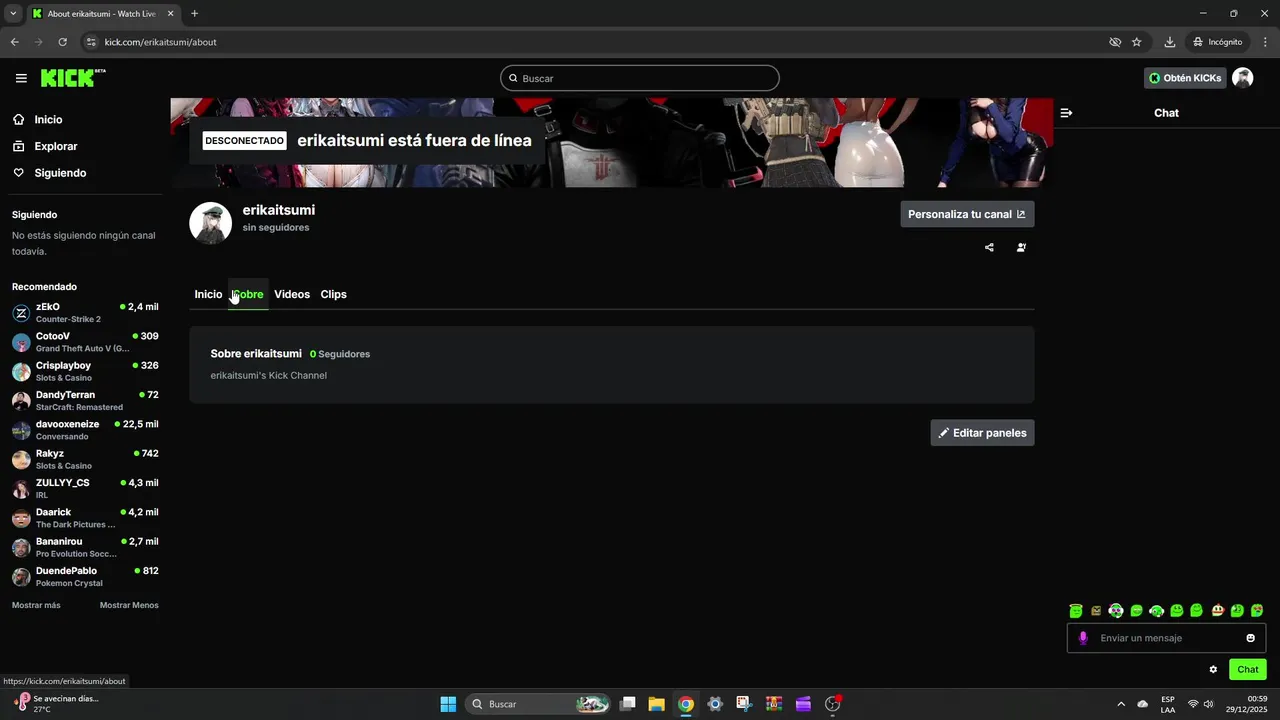
Task: Click the share channel icon
Action: pos(989,247)
